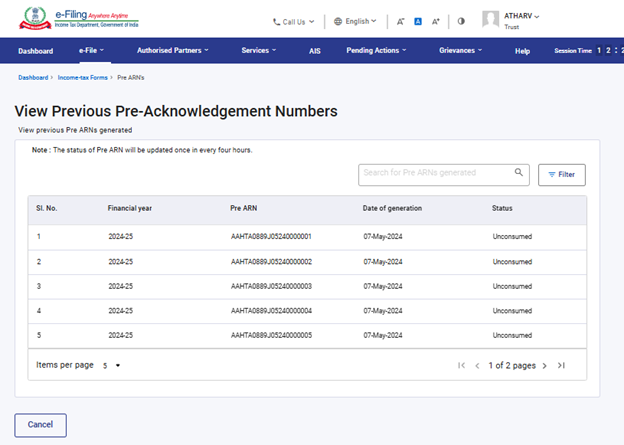
Task: Open the ATHARV user profile avatar
Action: 490,20
